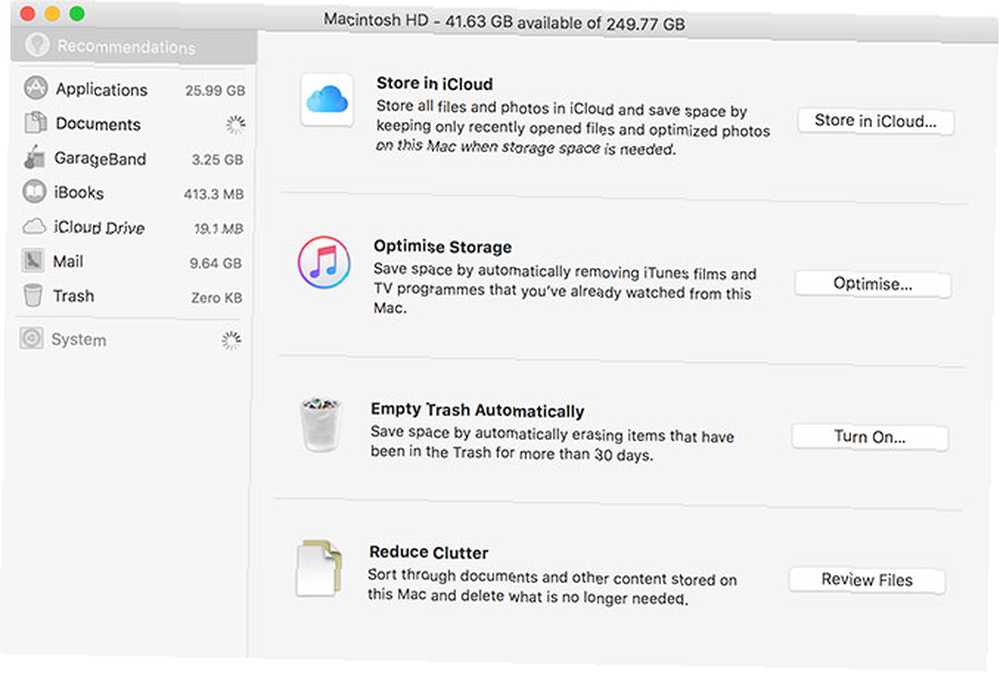The height and width of the screenshot is (674, 1000).
Task: Click the GarageBand guitar icon
Action: pos(34,158)
